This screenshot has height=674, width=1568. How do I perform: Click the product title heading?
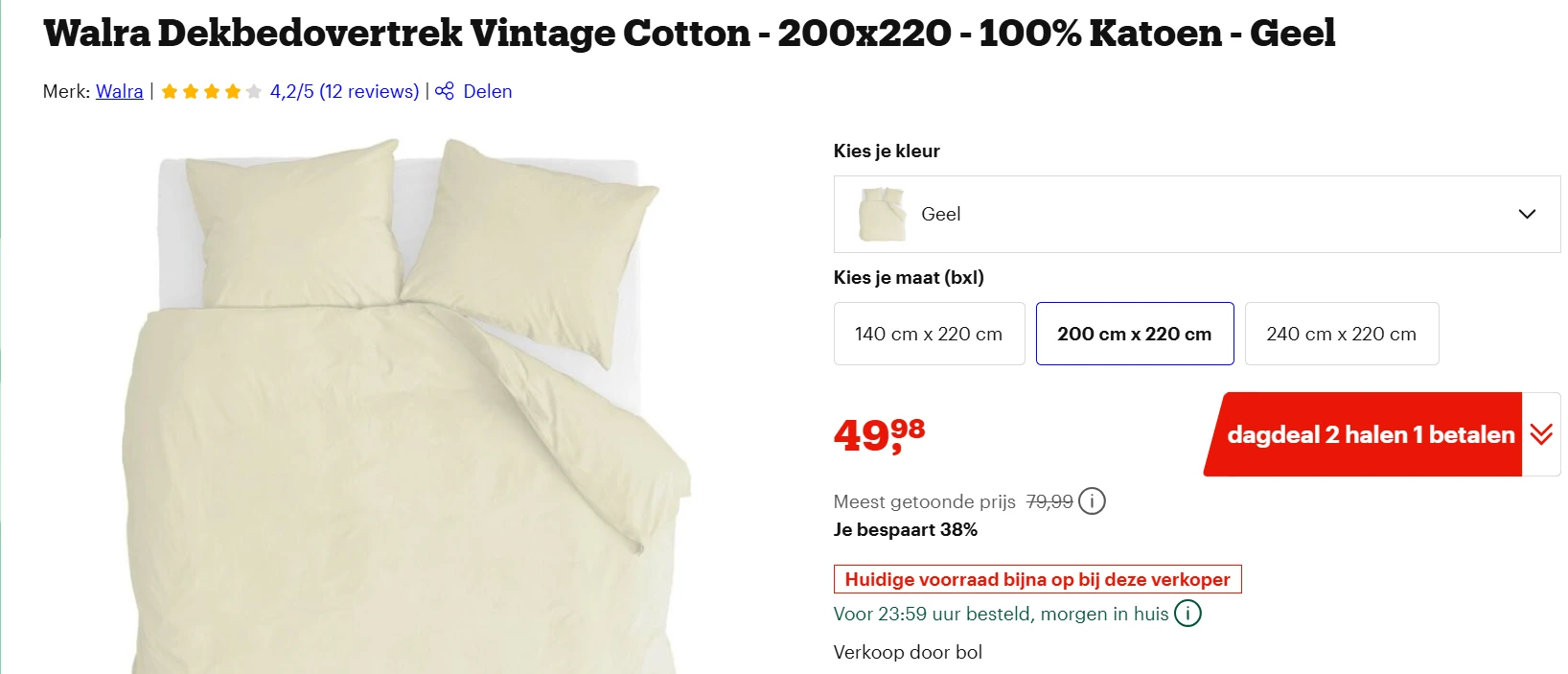pos(688,34)
